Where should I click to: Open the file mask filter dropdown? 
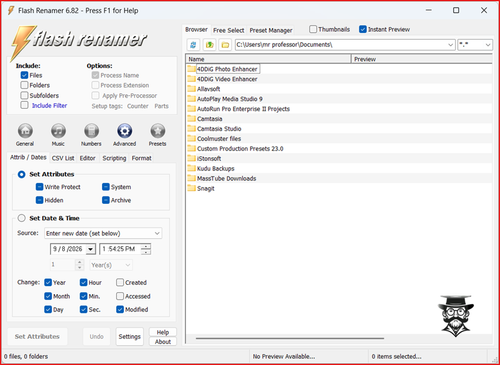click(488, 45)
